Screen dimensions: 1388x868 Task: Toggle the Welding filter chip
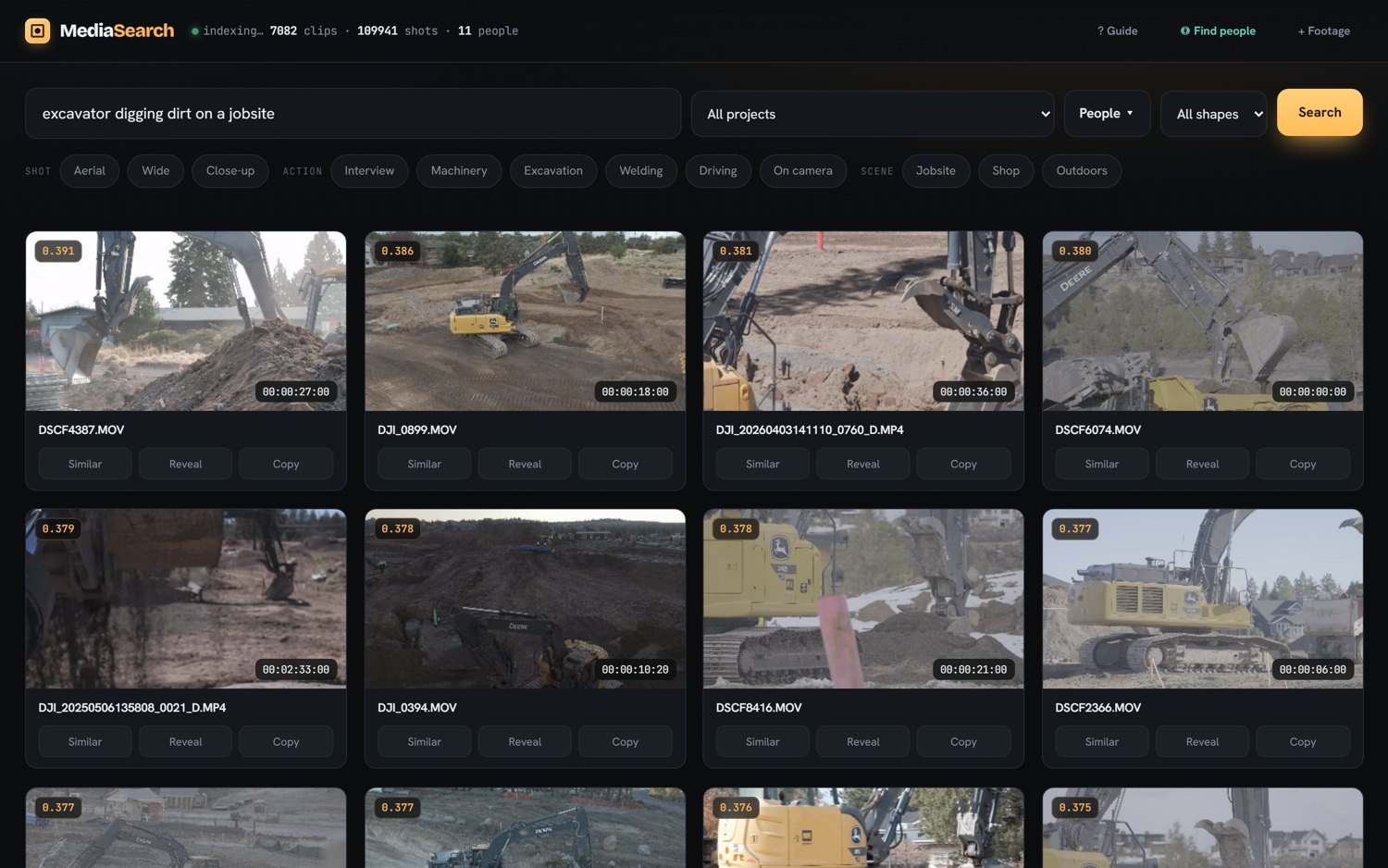coord(641,171)
